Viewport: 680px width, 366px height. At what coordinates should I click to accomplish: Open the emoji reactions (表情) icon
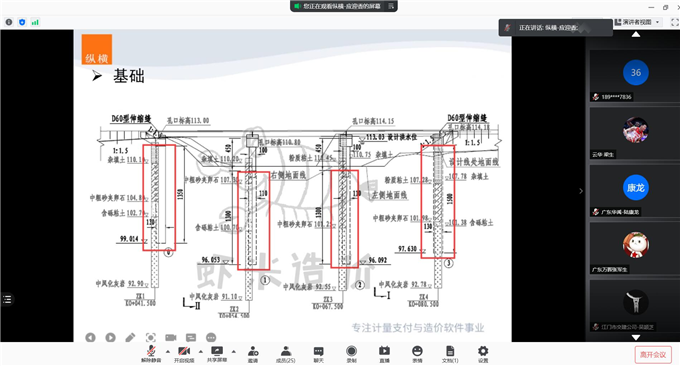[417, 354]
